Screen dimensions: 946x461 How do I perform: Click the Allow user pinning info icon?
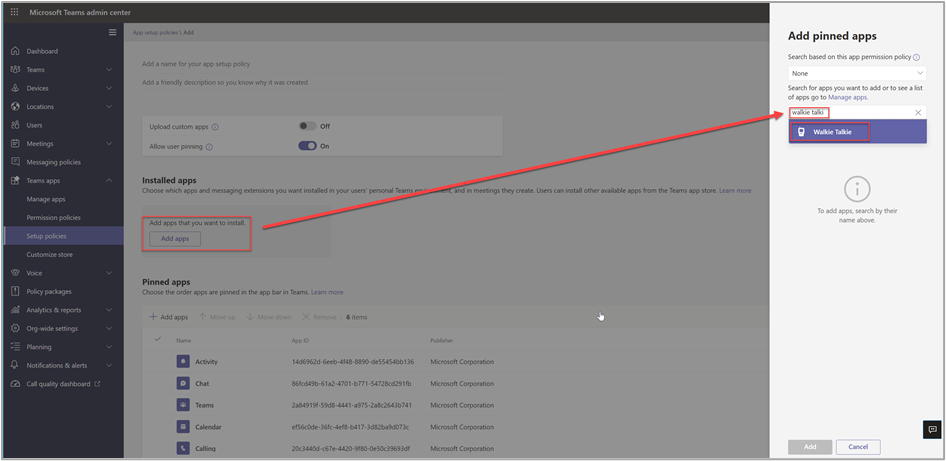[209, 147]
